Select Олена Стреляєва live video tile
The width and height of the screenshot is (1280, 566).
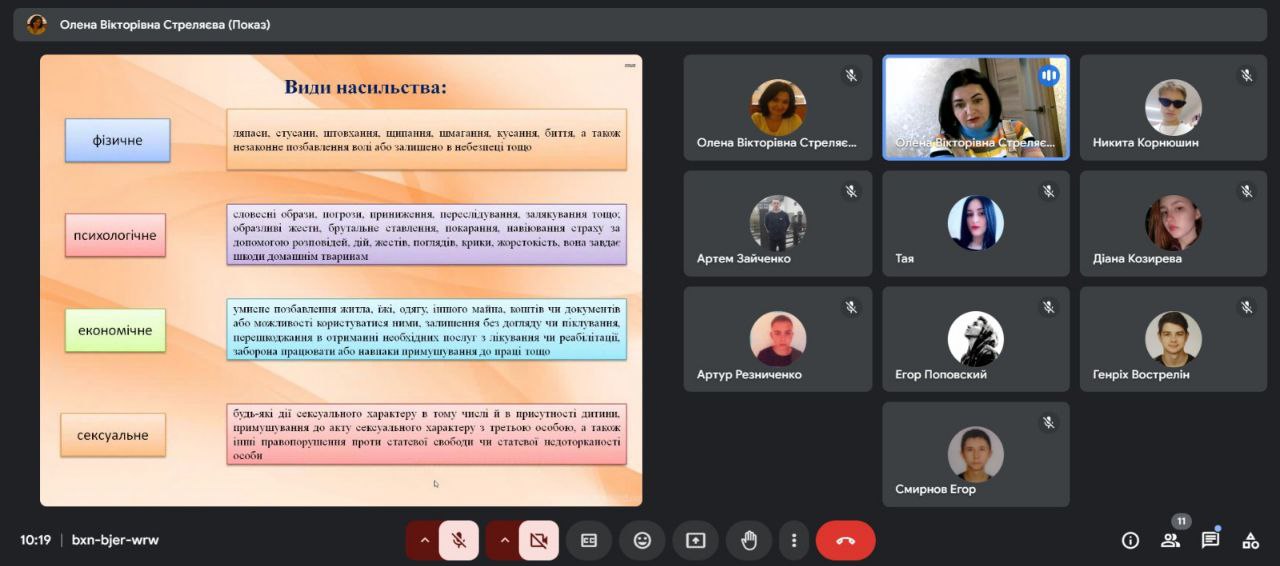tap(976, 107)
